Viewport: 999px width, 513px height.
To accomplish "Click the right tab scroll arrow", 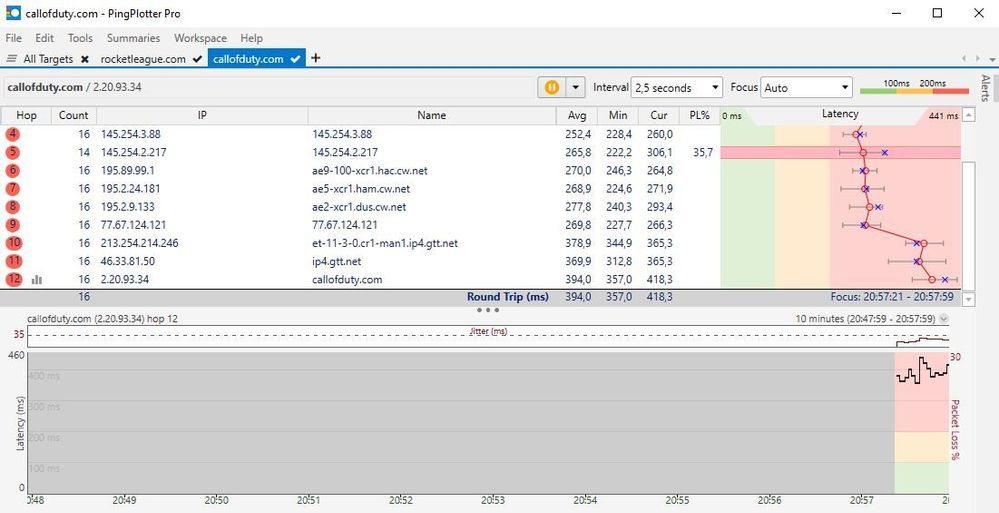I will pos(978,59).
